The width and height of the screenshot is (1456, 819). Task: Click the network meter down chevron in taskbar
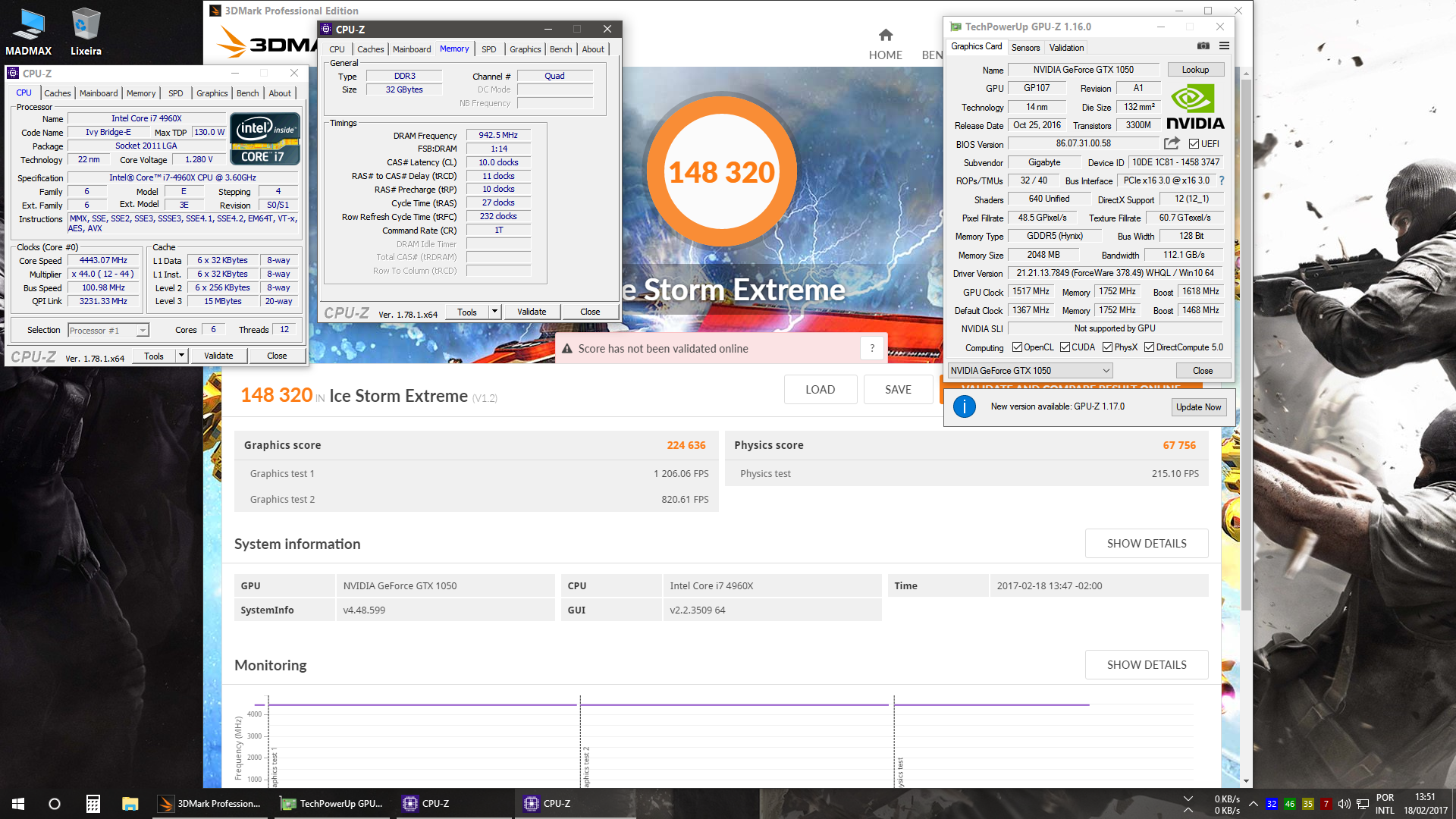point(1188,798)
